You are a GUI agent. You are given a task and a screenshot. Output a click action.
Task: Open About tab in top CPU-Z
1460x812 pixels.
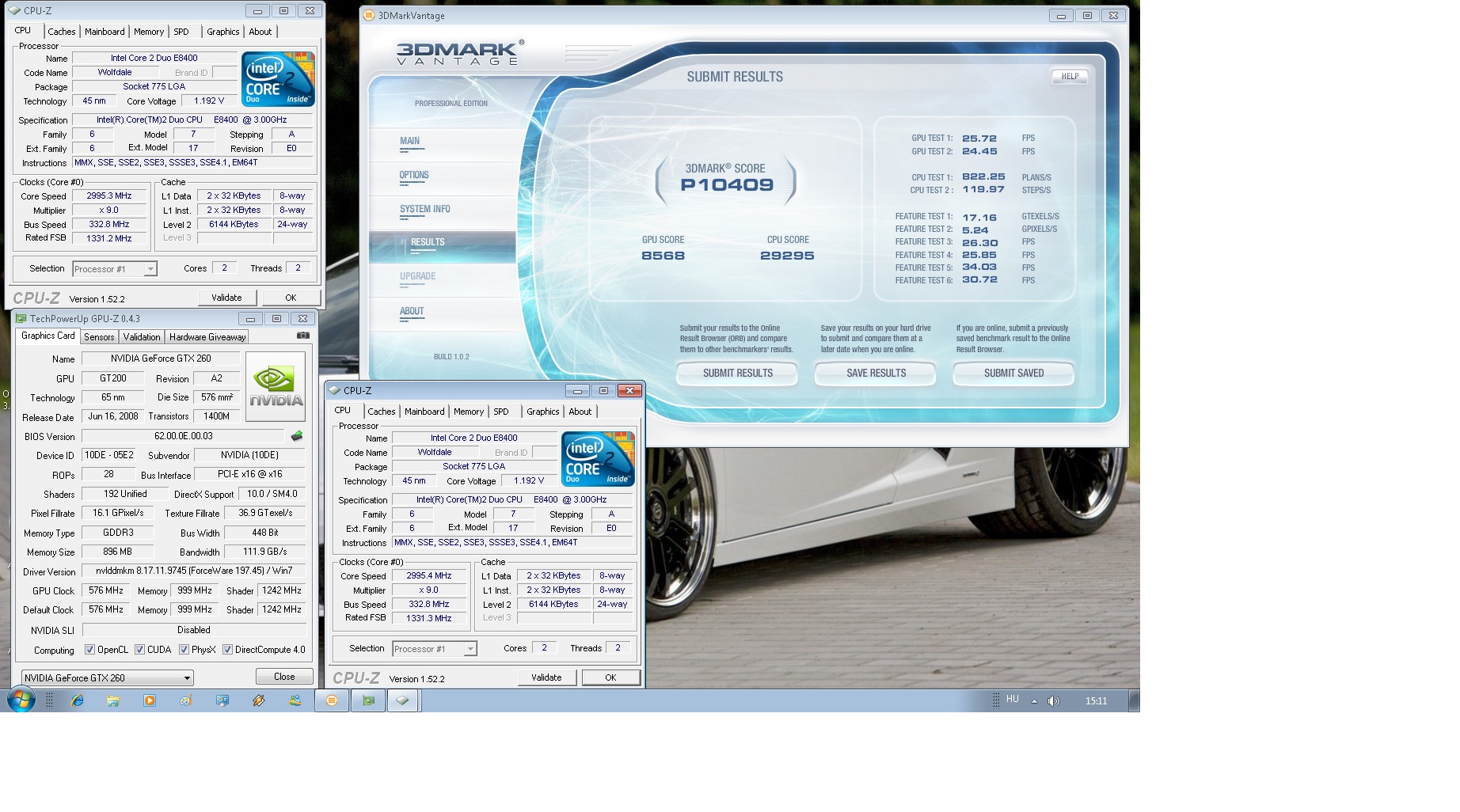tap(260, 32)
